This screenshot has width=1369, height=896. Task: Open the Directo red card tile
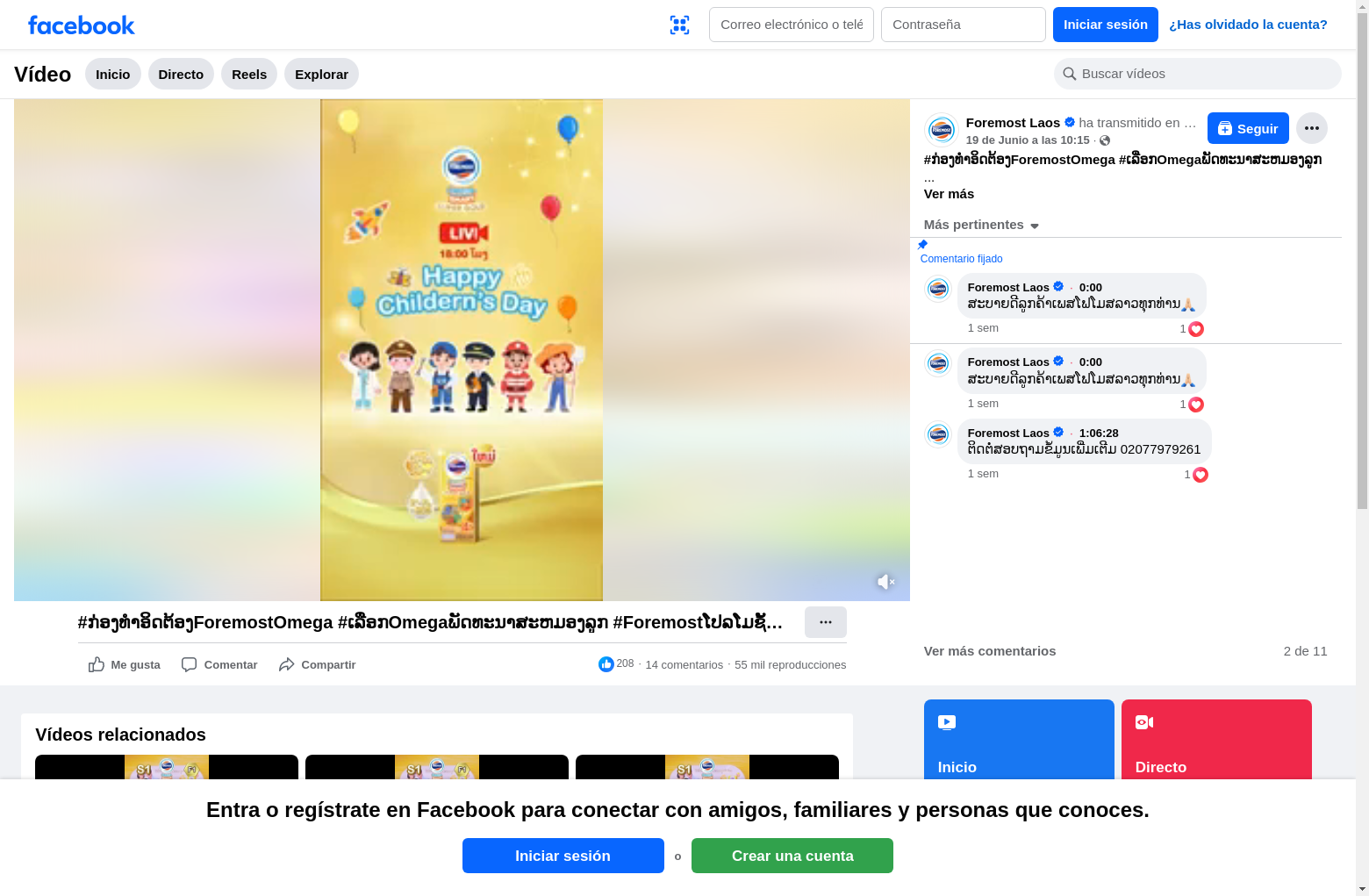click(1216, 740)
